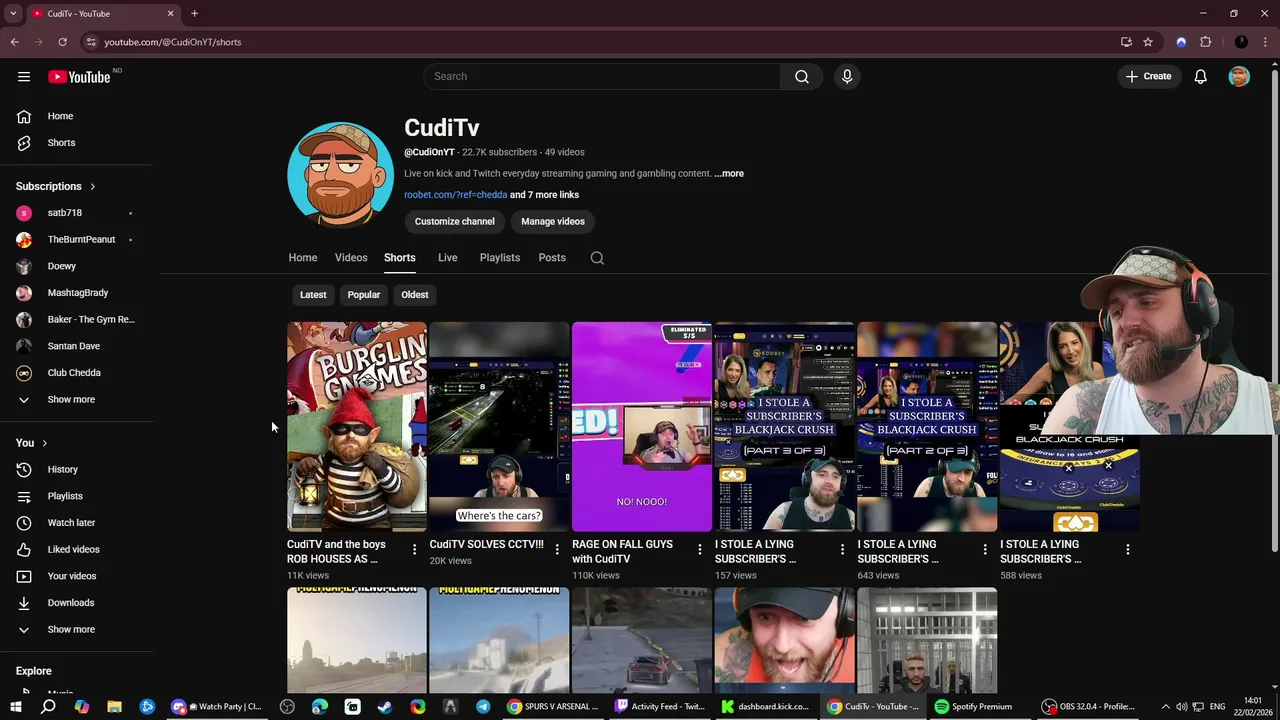Image resolution: width=1280 pixels, height=720 pixels.
Task: Start voice search with microphone icon
Action: pyautogui.click(x=847, y=76)
